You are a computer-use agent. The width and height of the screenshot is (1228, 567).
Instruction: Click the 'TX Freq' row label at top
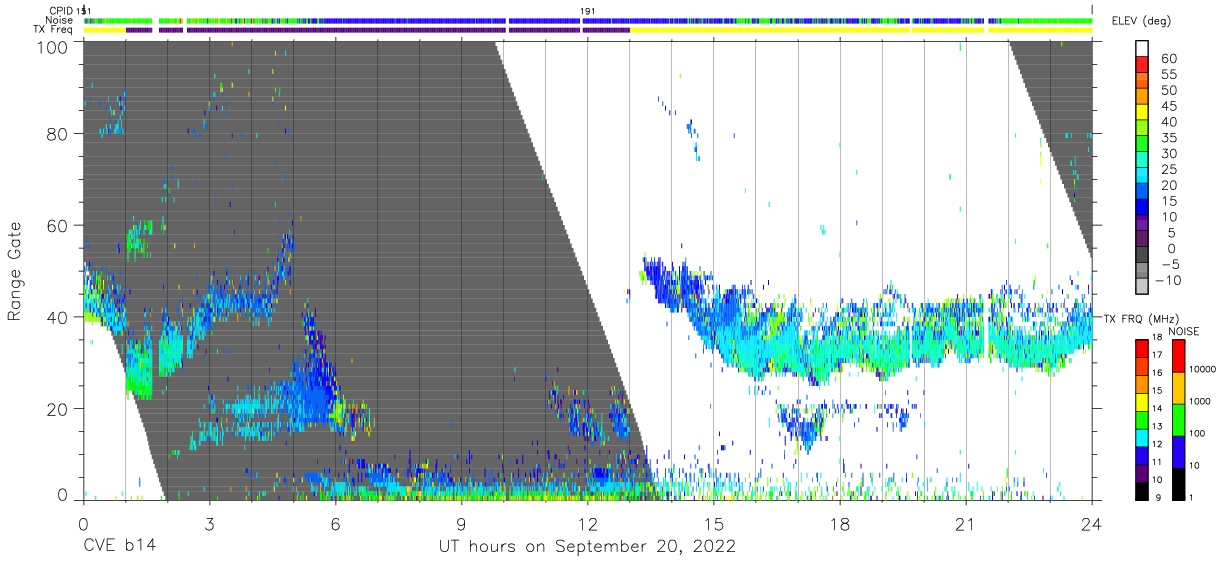pos(54,30)
